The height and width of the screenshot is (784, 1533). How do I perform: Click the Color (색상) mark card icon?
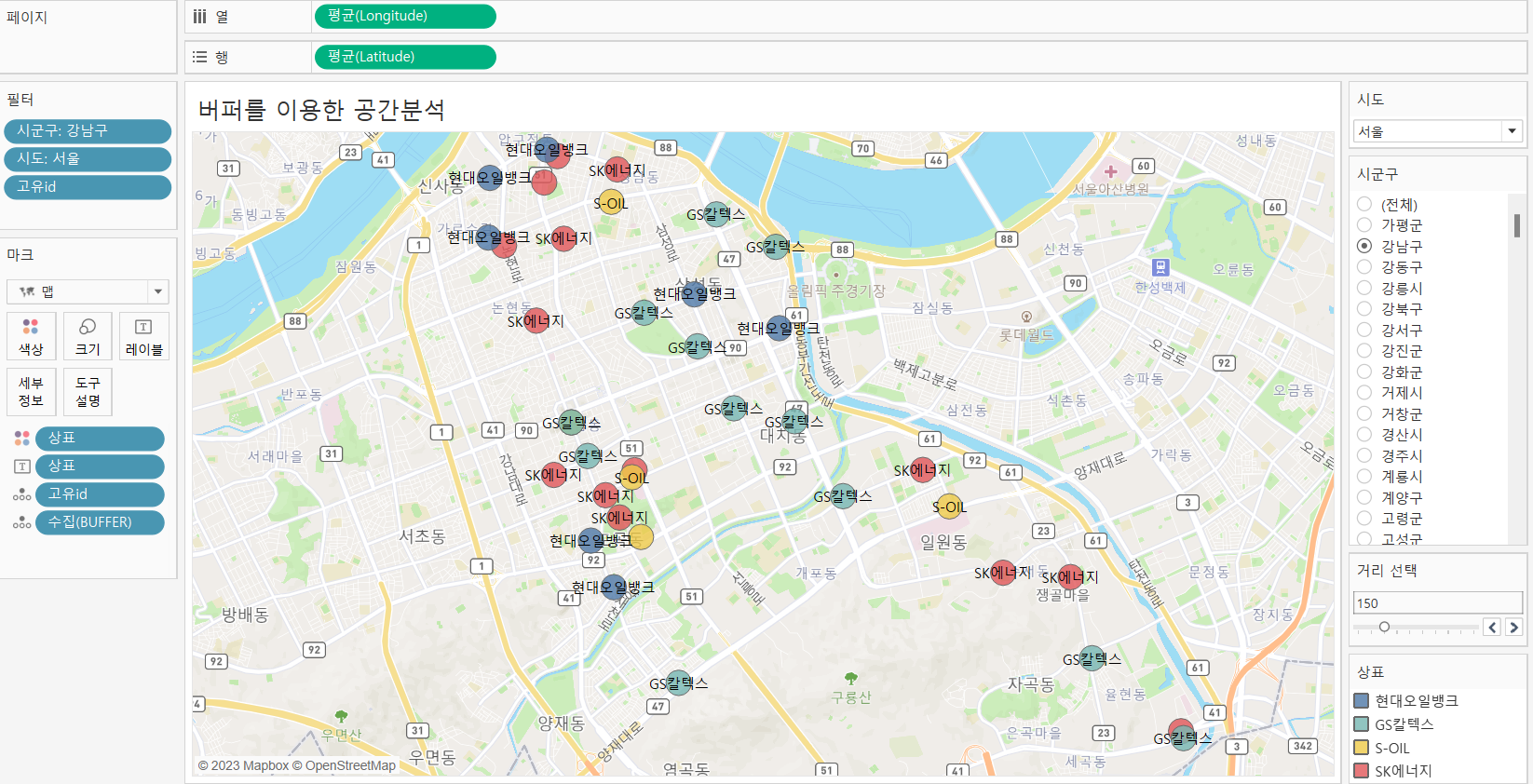pyautogui.click(x=31, y=336)
